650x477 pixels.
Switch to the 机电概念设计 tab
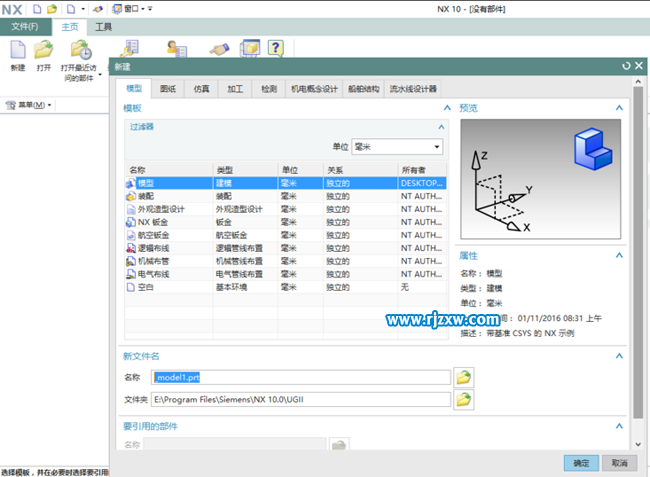[314, 89]
